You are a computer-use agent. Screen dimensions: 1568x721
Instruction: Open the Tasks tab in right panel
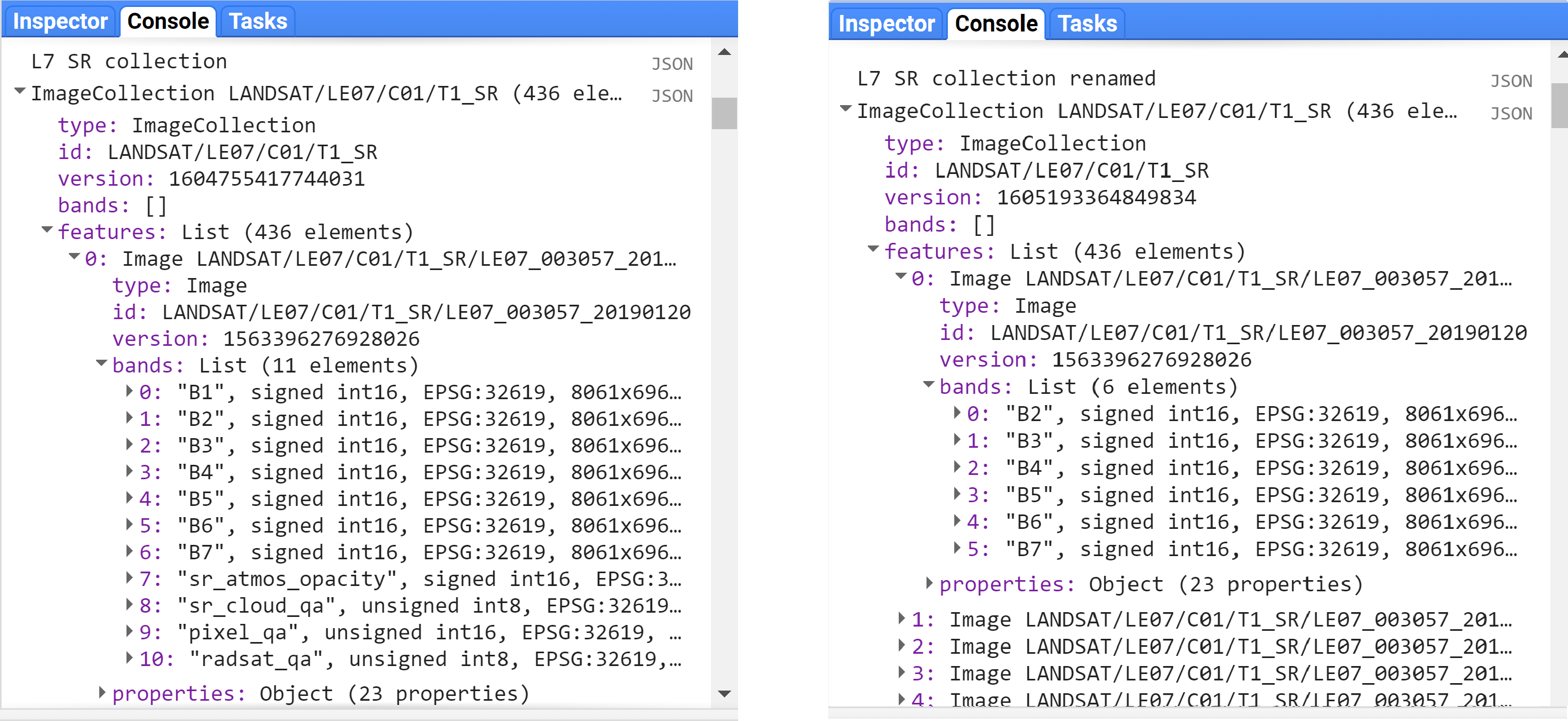click(x=1087, y=25)
